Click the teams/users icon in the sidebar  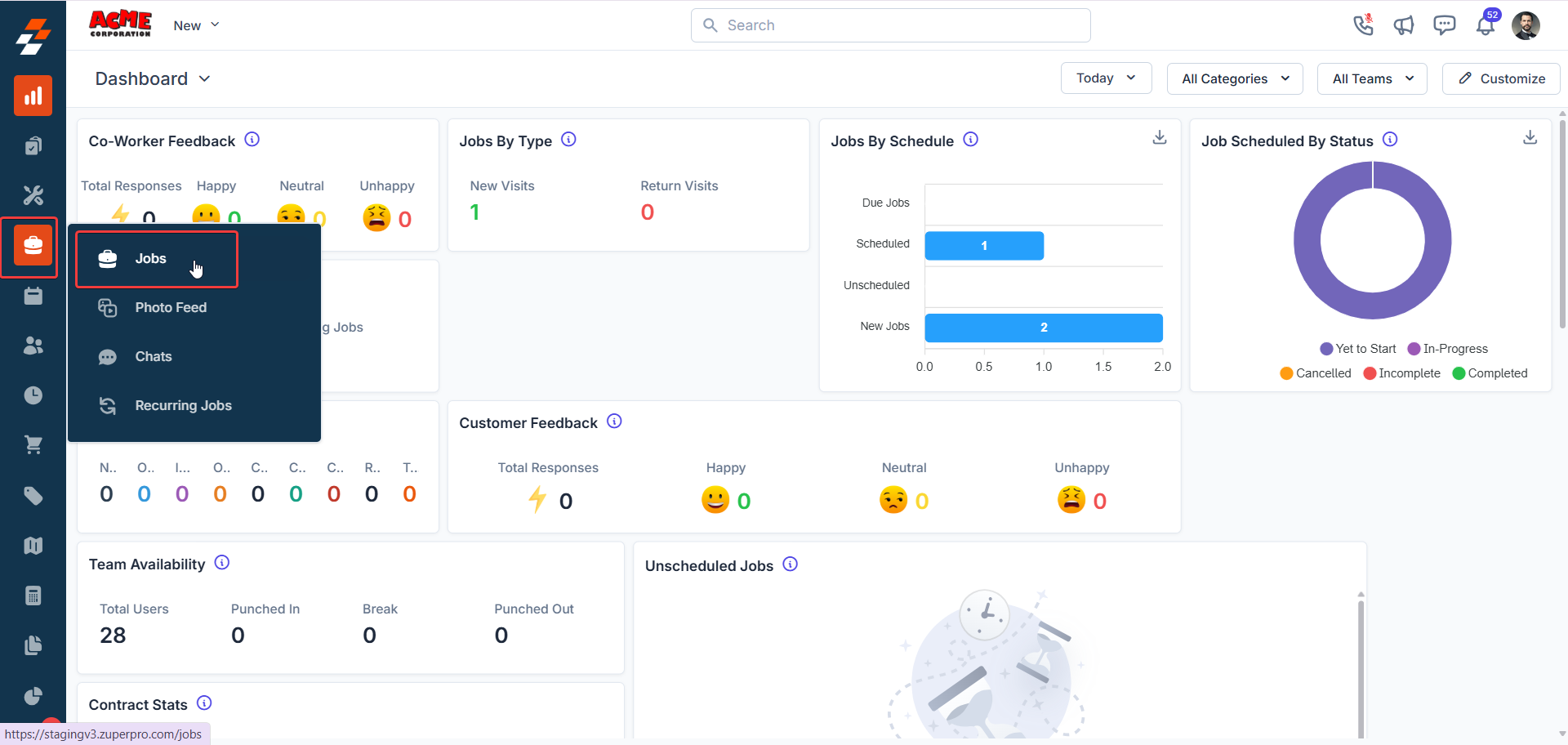point(33,346)
